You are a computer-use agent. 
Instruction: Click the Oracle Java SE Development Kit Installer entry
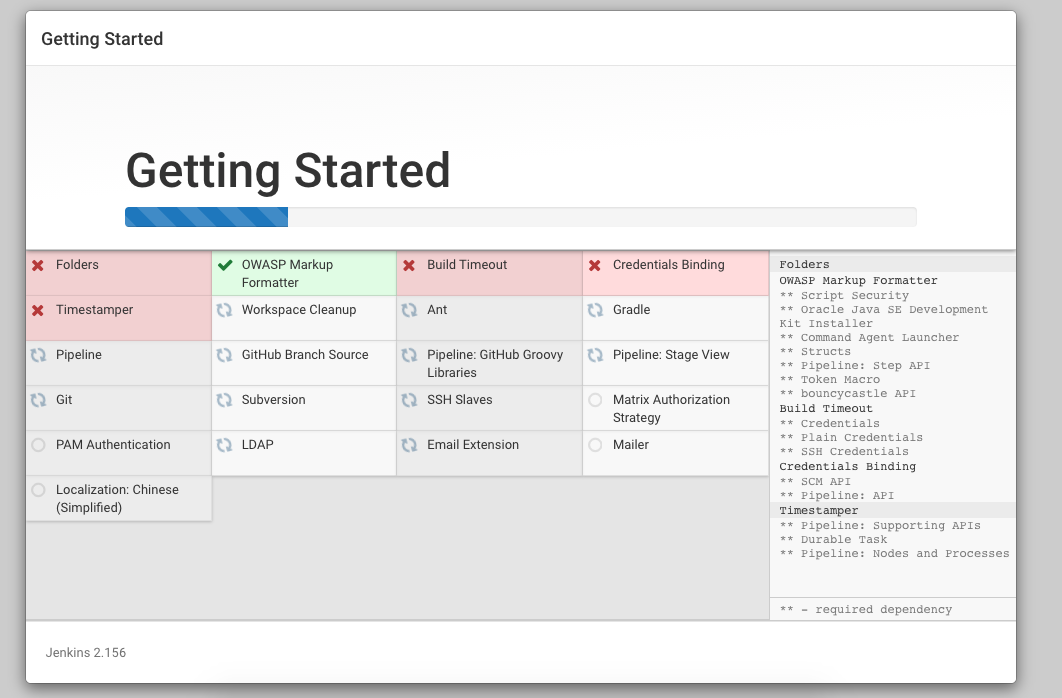(883, 316)
